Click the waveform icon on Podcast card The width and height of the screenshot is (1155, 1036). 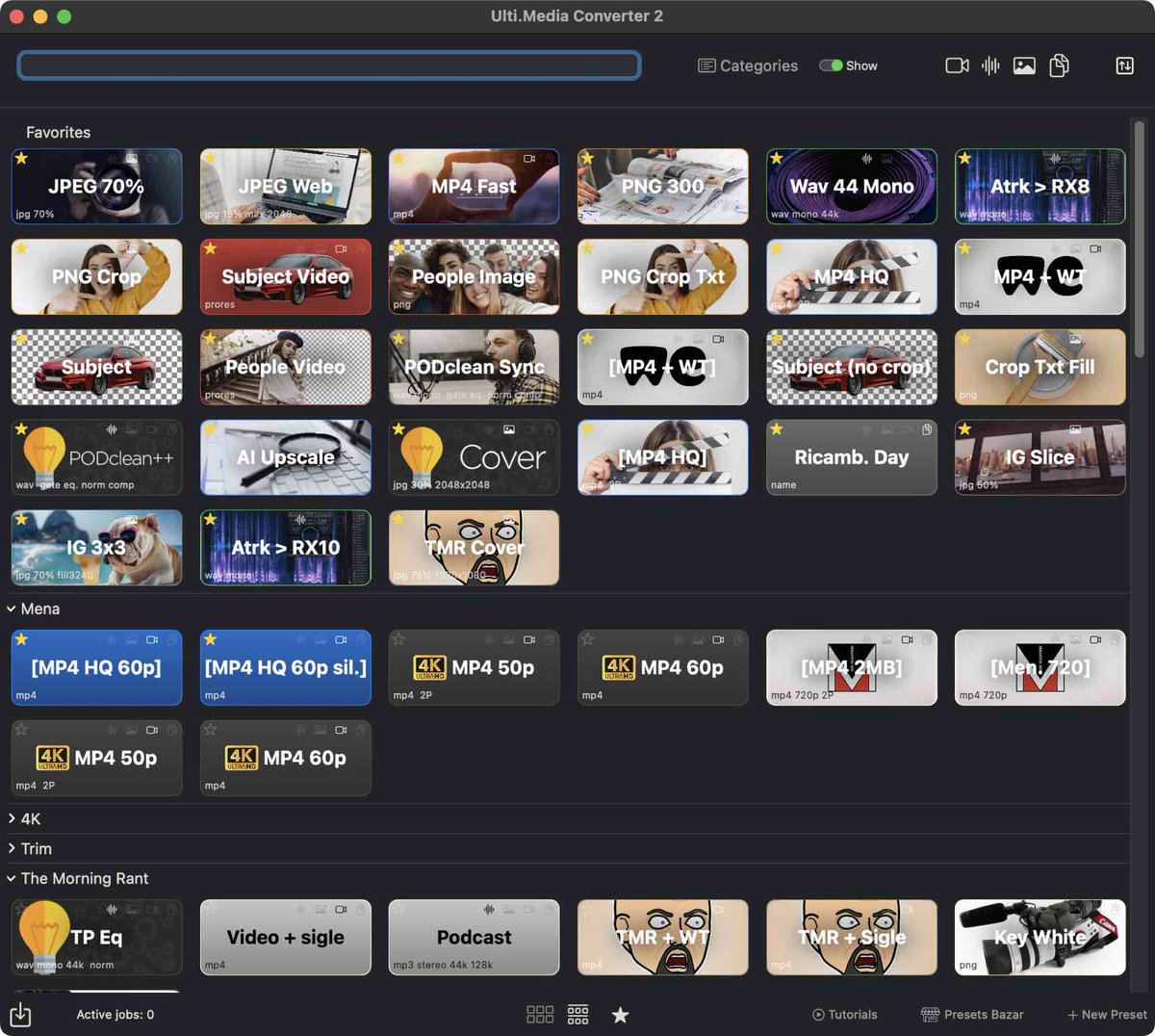coord(489,909)
